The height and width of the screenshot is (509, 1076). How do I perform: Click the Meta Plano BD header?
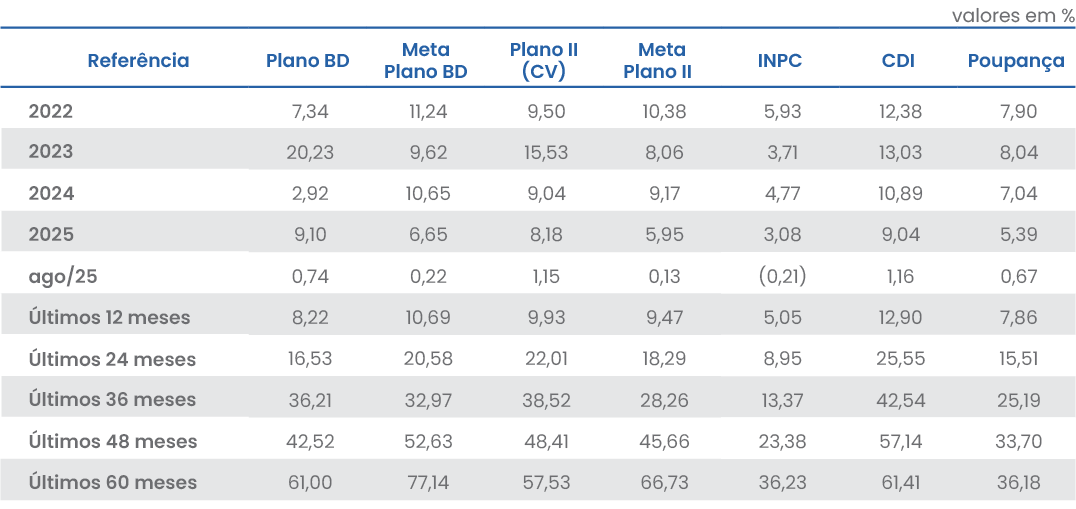(426, 61)
